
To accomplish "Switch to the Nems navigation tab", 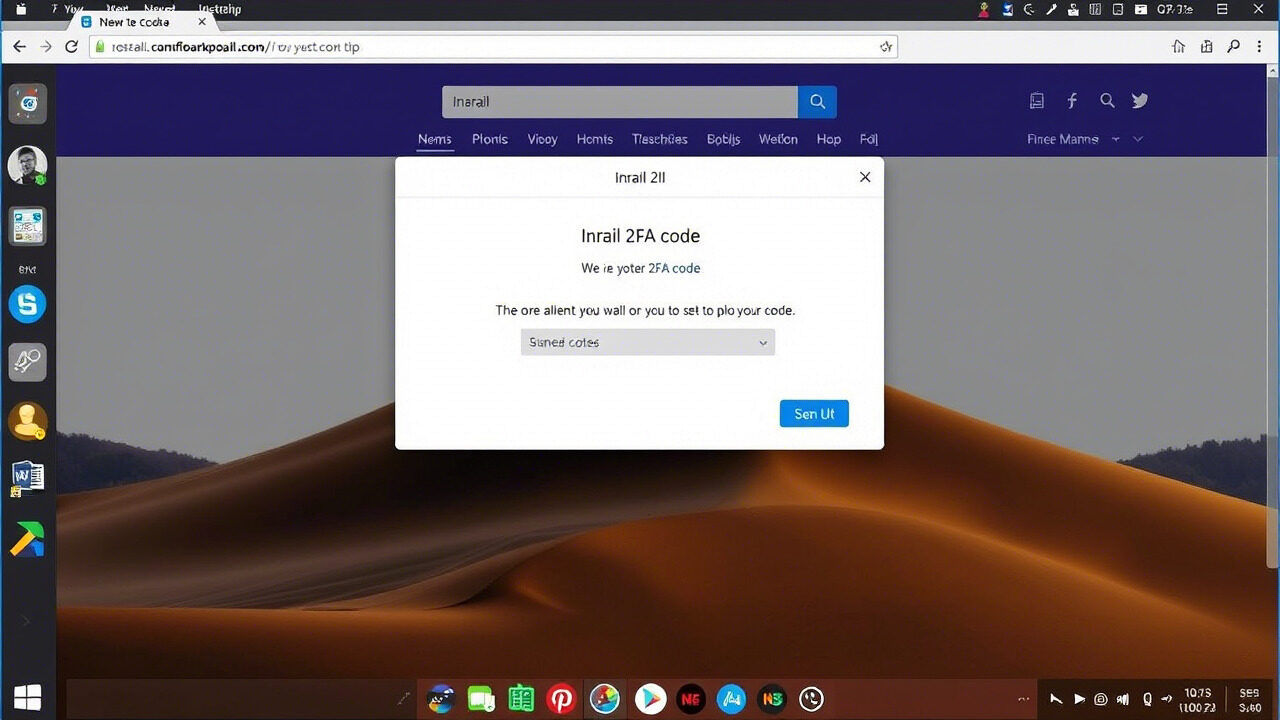I will tap(434, 139).
